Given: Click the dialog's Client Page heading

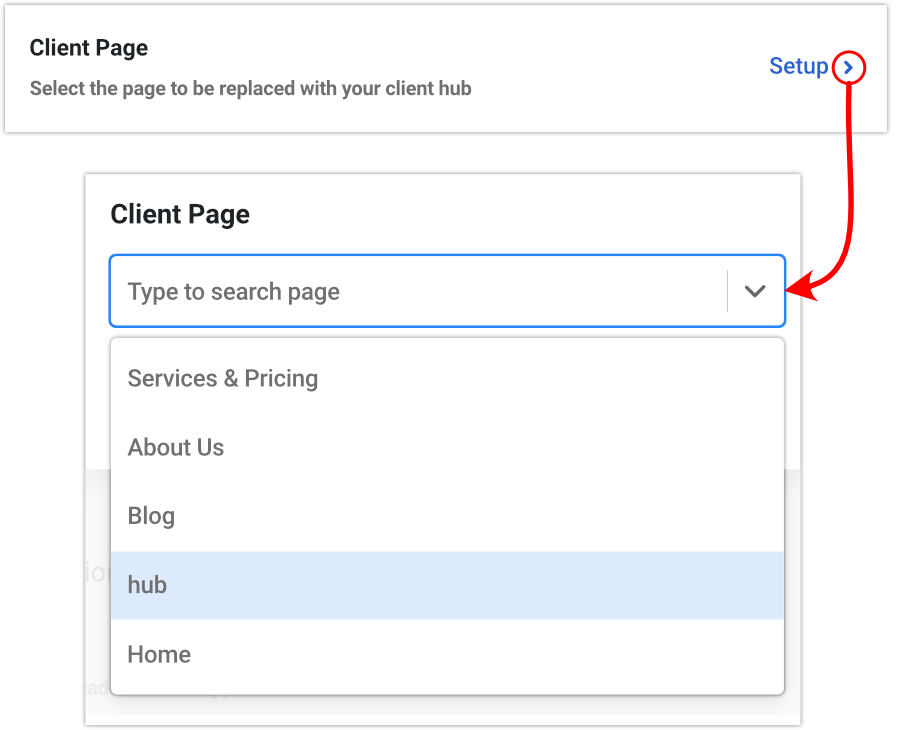Looking at the screenshot, I should pos(180,215).
